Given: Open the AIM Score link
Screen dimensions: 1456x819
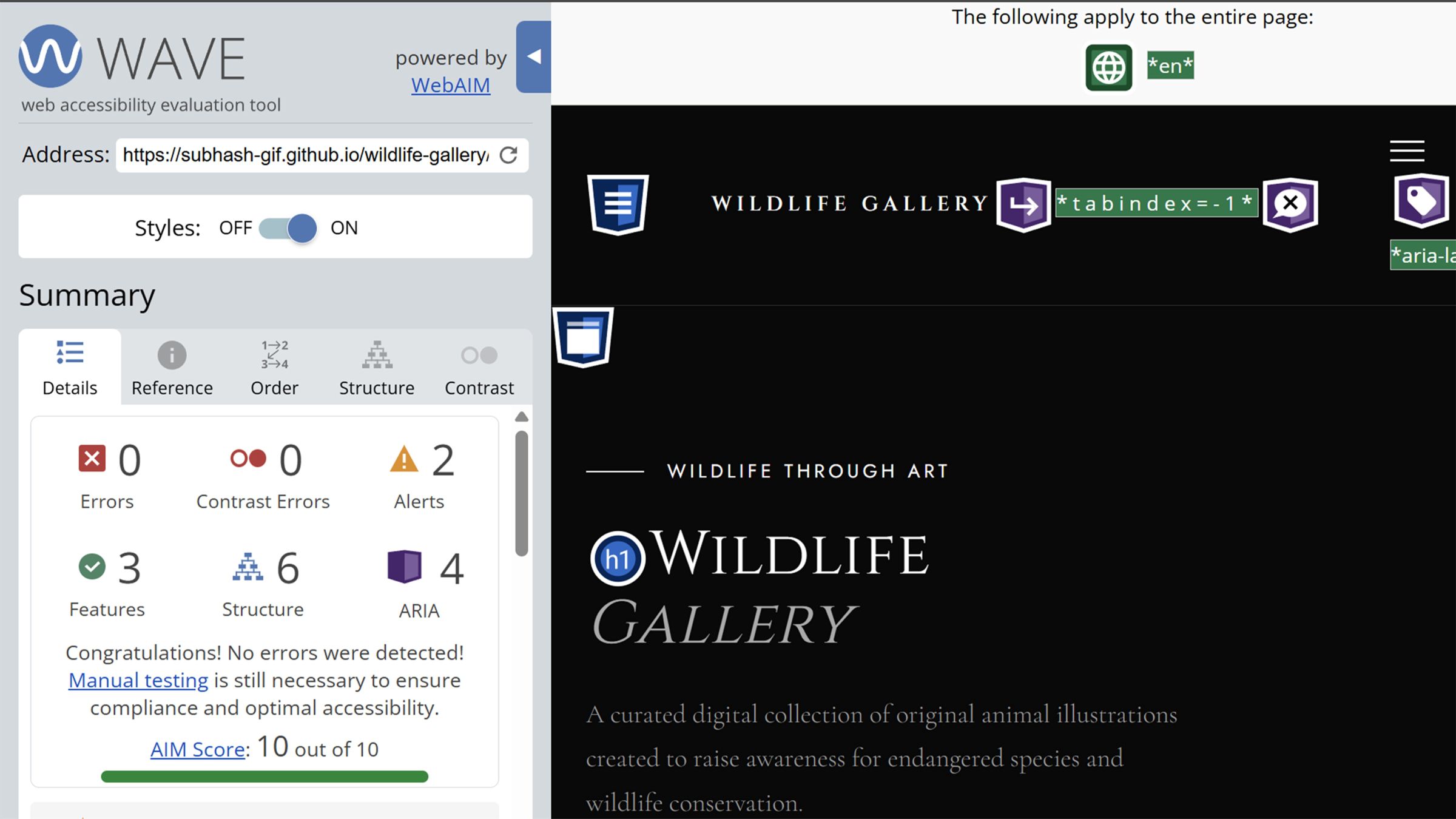Looking at the screenshot, I should point(197,750).
